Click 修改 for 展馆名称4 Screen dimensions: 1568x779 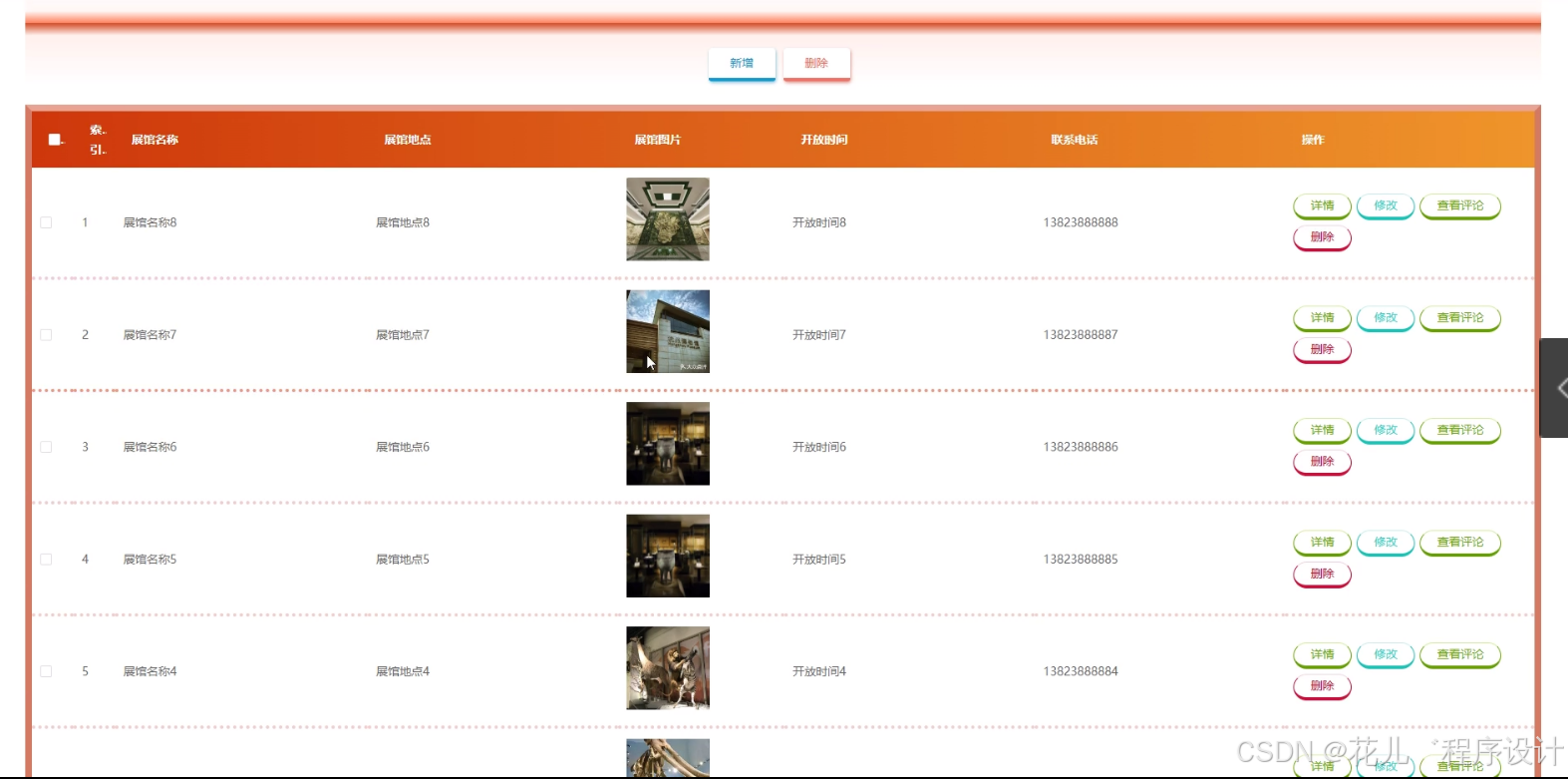point(1386,654)
